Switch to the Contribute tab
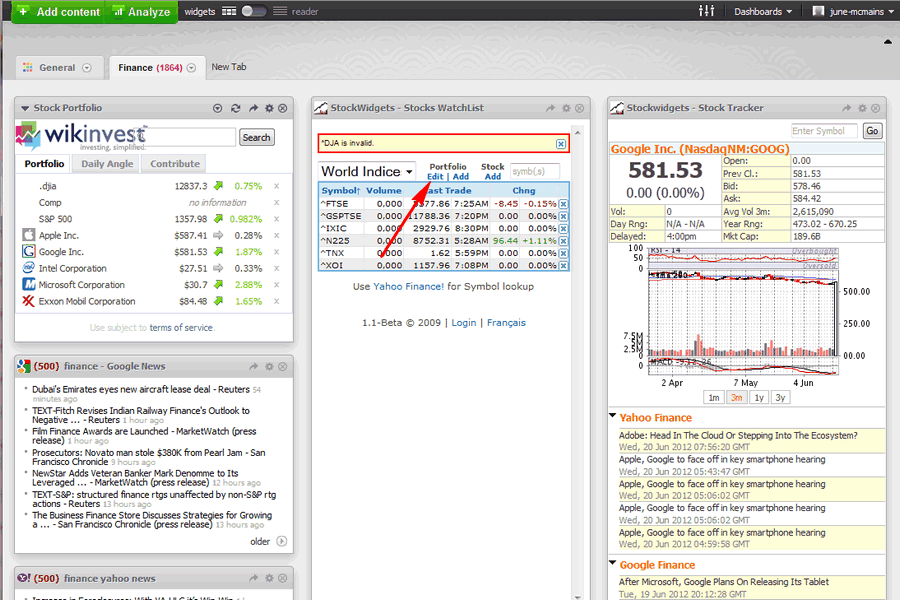The width and height of the screenshot is (900, 600). point(175,164)
